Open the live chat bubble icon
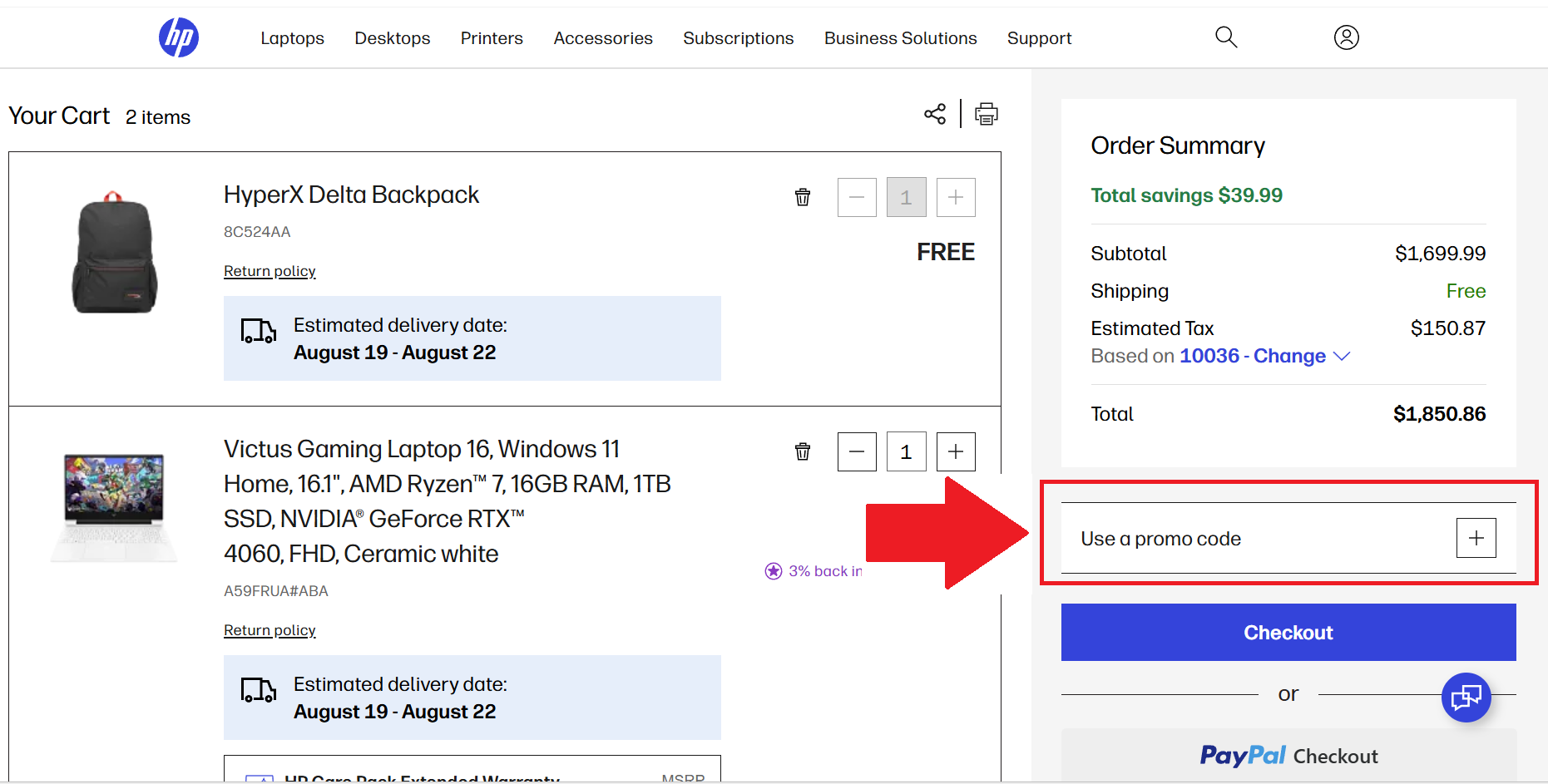This screenshot has height=784, width=1548. click(1466, 697)
